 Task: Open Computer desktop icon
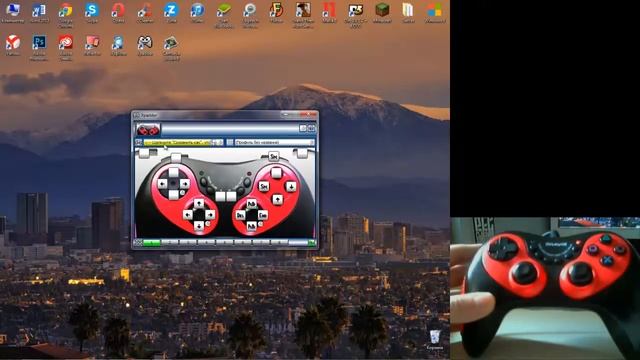[13, 12]
